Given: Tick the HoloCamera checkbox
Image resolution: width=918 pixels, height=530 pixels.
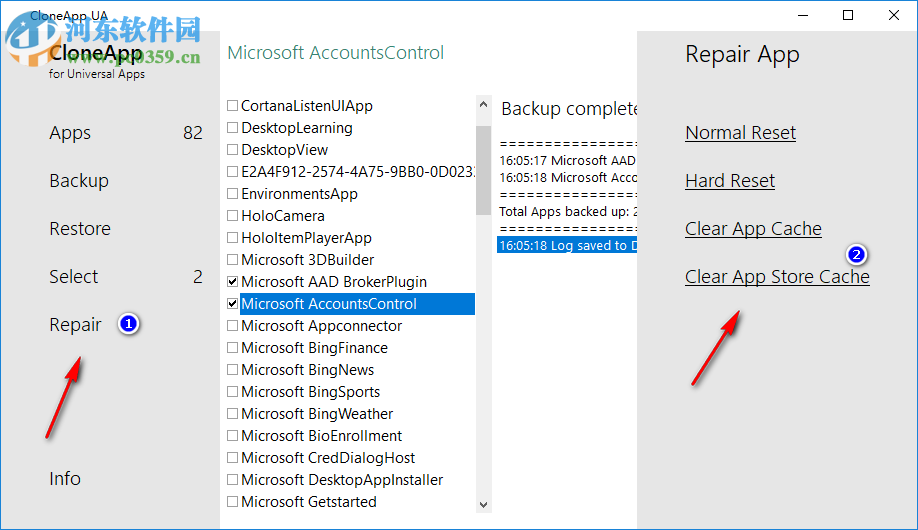Looking at the screenshot, I should [x=233, y=216].
